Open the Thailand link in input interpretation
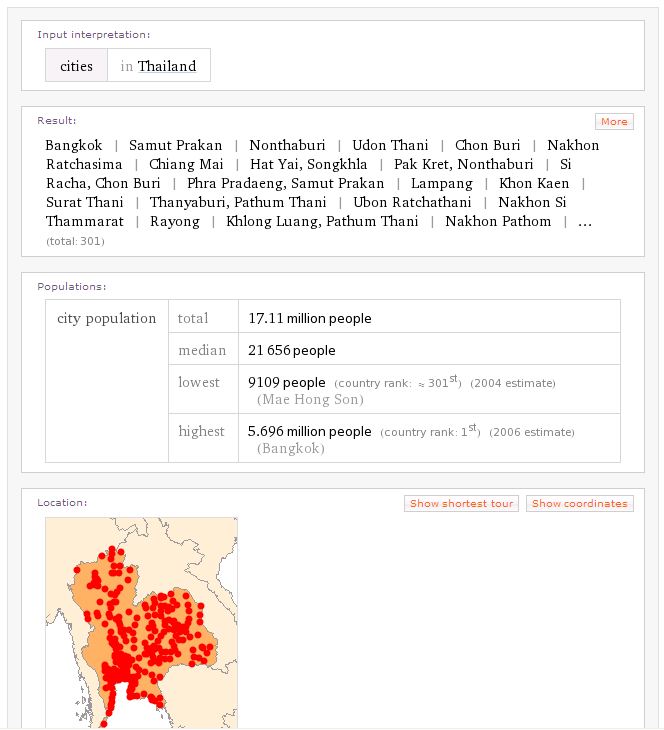 (x=167, y=66)
